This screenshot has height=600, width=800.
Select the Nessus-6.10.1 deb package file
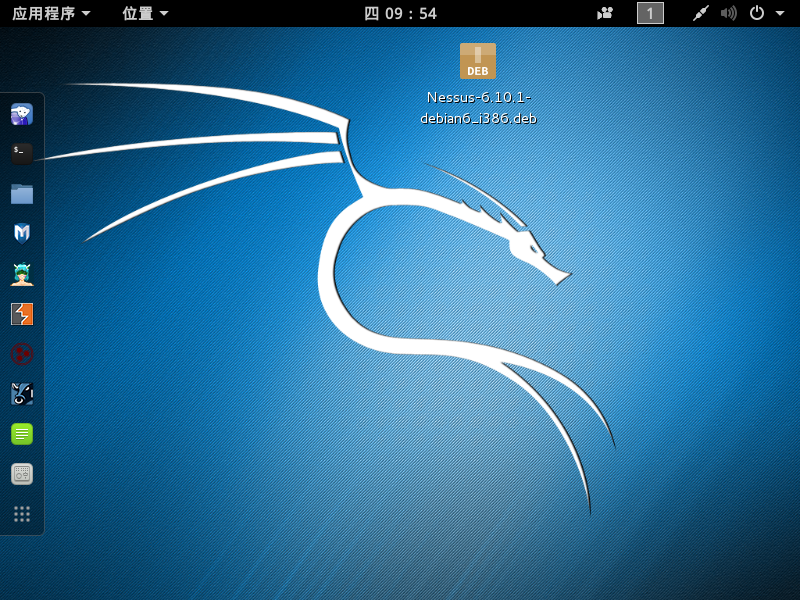click(478, 62)
